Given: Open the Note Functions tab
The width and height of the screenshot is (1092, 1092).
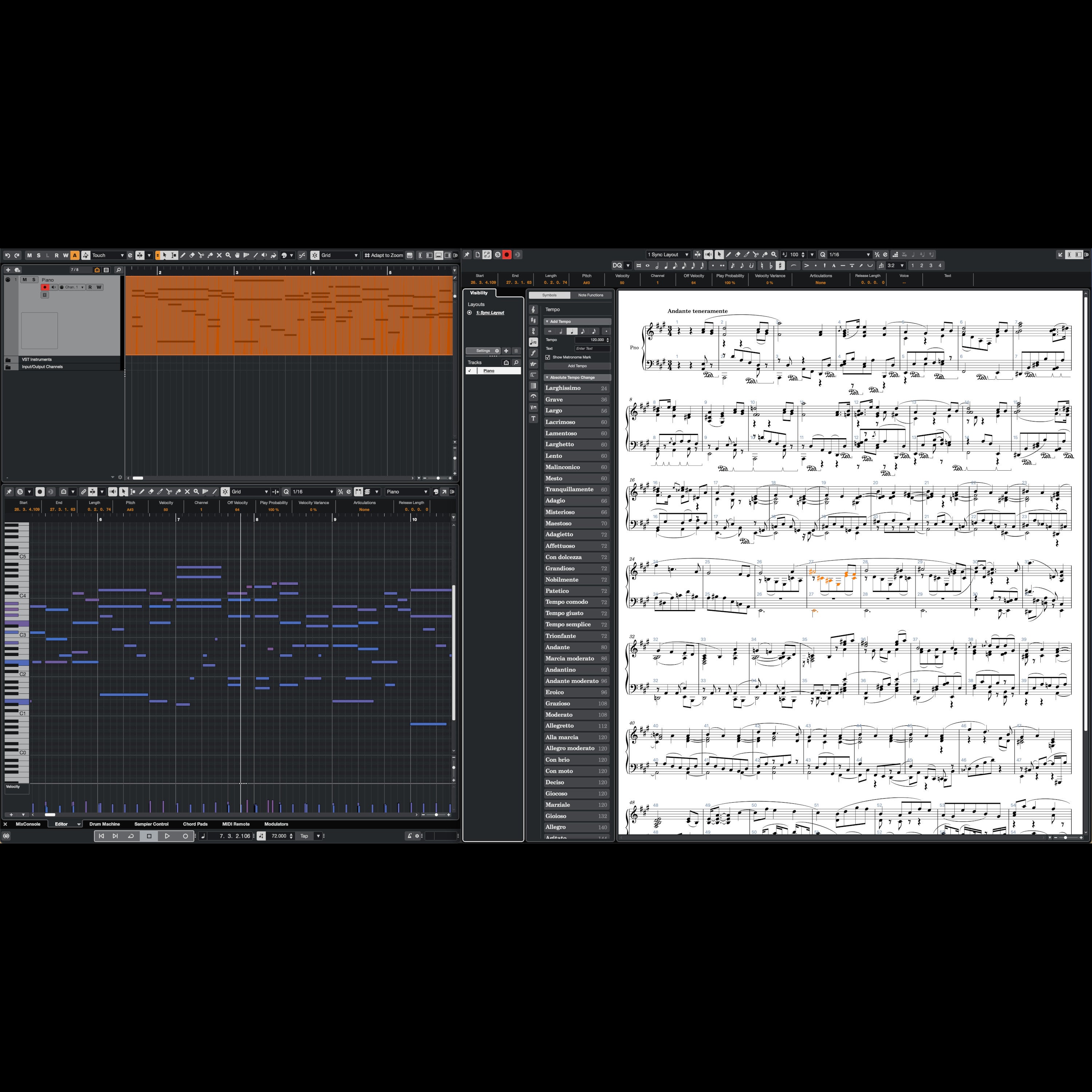Looking at the screenshot, I should (591, 295).
